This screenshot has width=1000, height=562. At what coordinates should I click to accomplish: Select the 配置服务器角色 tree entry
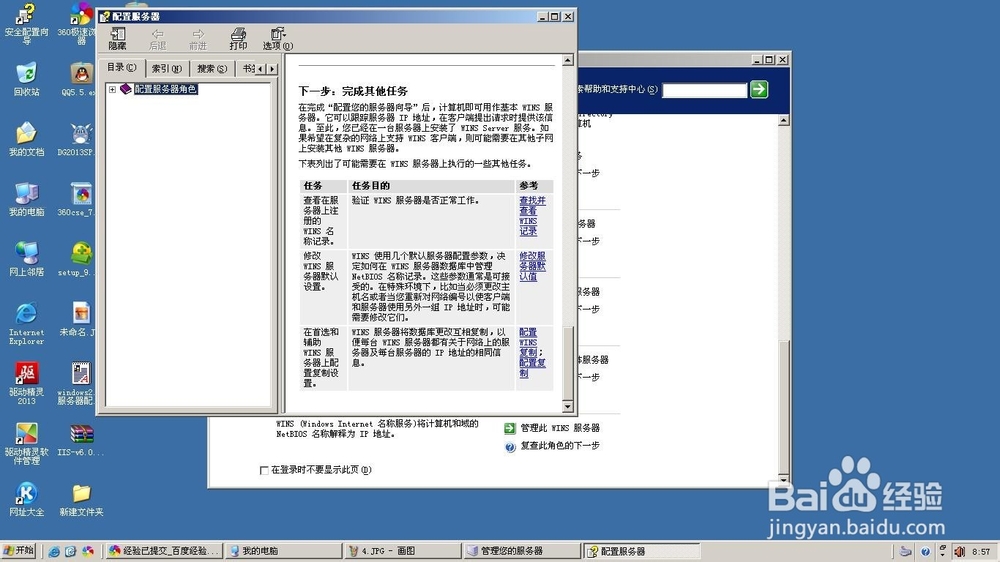tap(165, 89)
